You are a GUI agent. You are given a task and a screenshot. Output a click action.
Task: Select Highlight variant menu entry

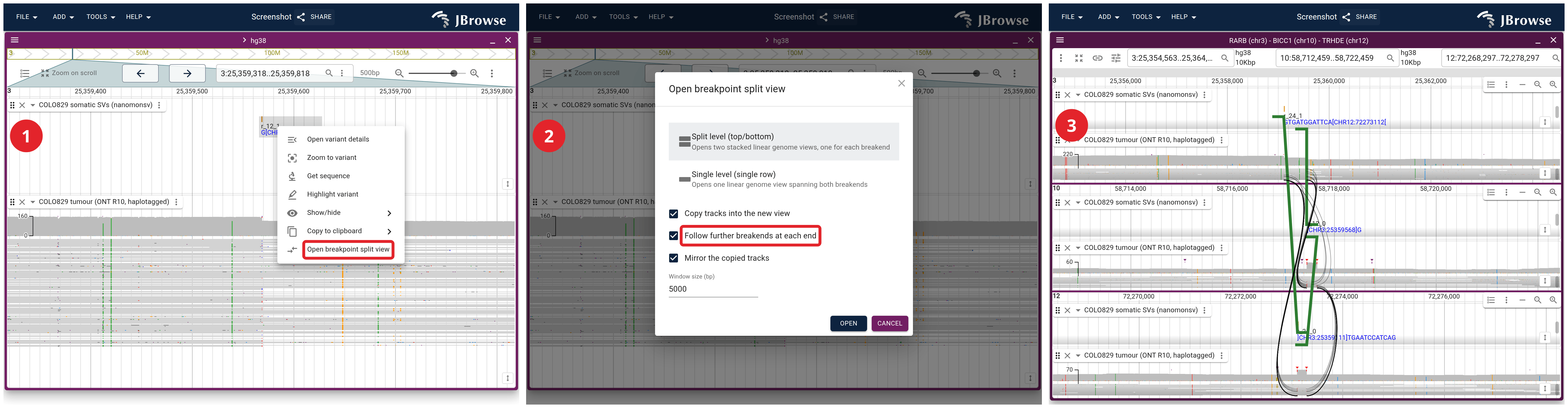pos(341,194)
